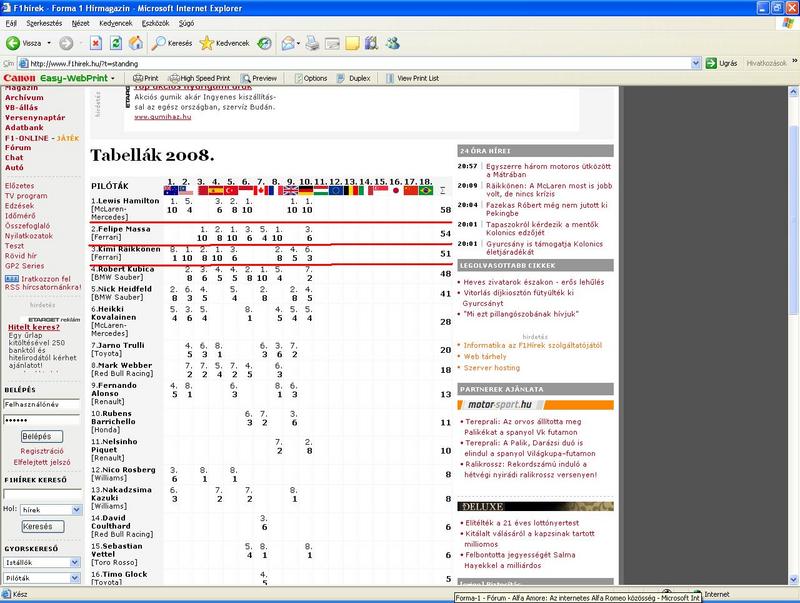Click the Printer toolbar icon
This screenshot has width=800, height=603.
312,43
